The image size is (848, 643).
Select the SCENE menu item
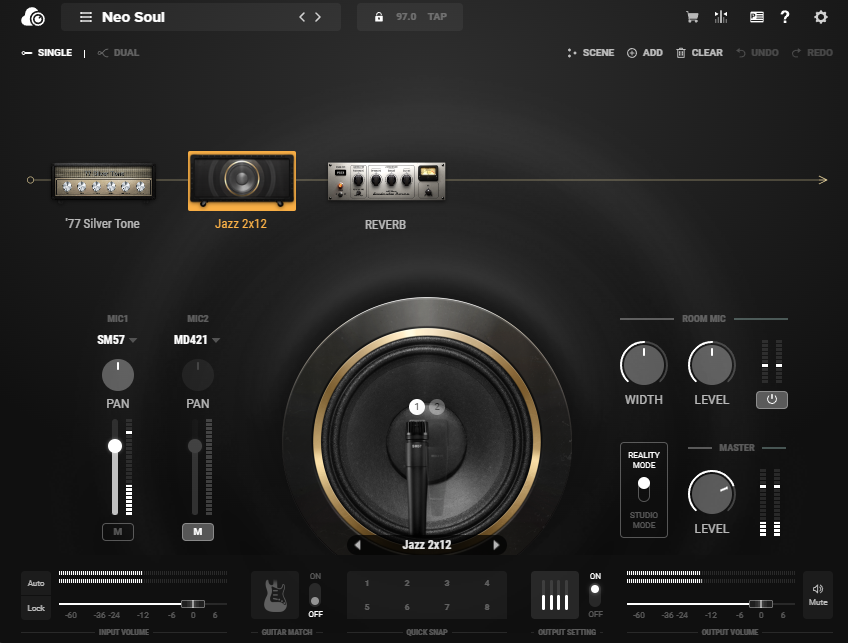[x=591, y=53]
